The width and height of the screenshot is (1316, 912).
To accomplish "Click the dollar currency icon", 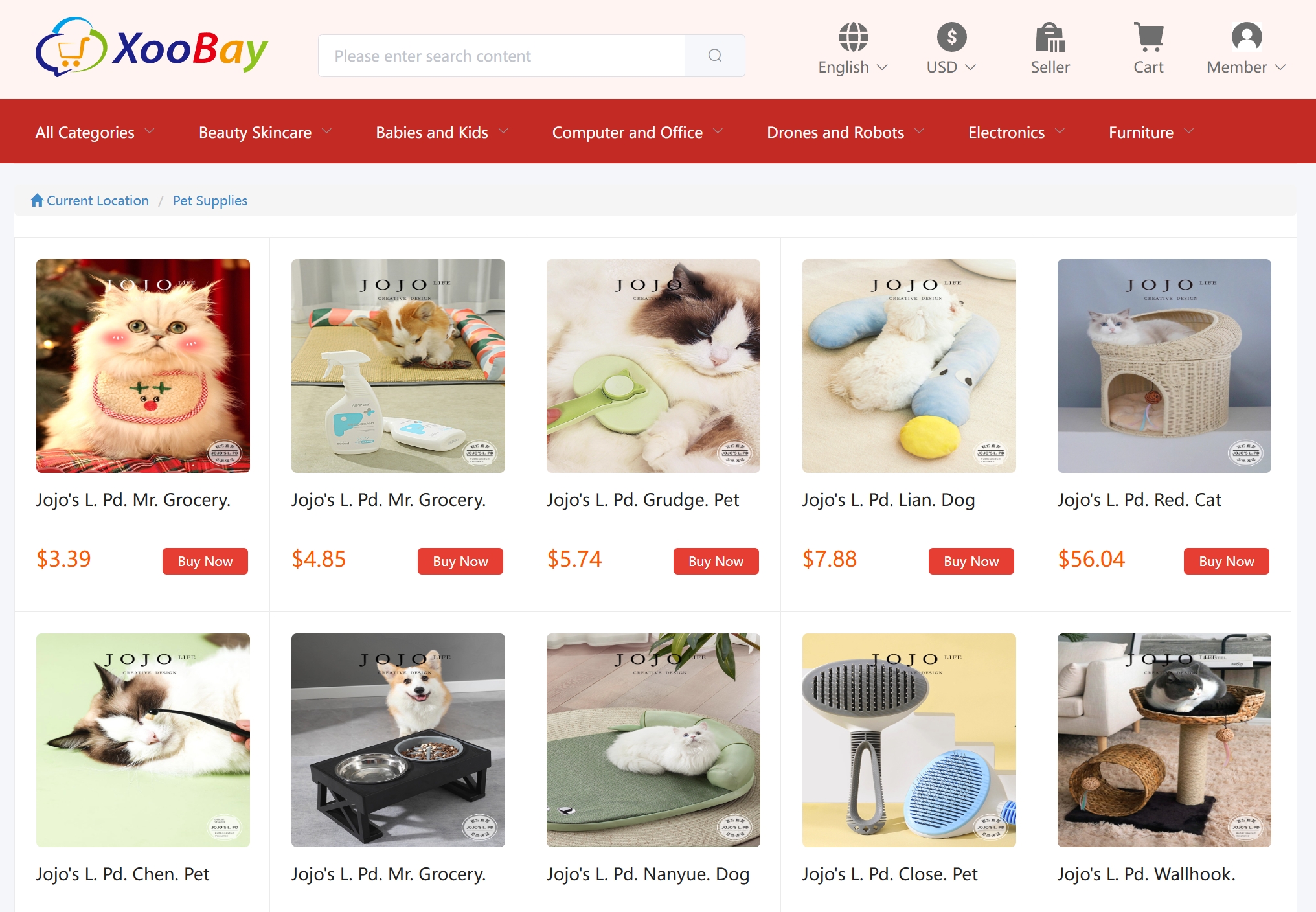I will (951, 37).
